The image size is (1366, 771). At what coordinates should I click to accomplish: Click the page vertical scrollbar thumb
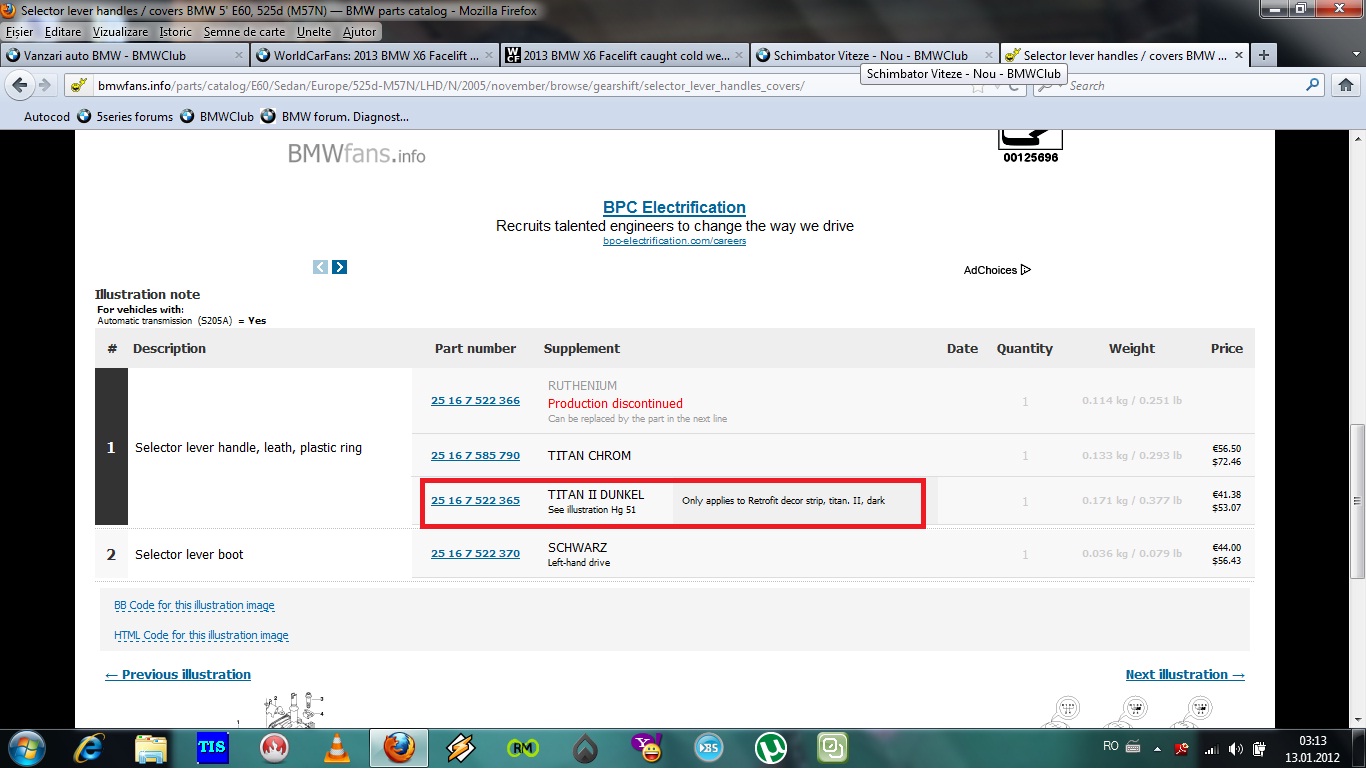[1357, 500]
